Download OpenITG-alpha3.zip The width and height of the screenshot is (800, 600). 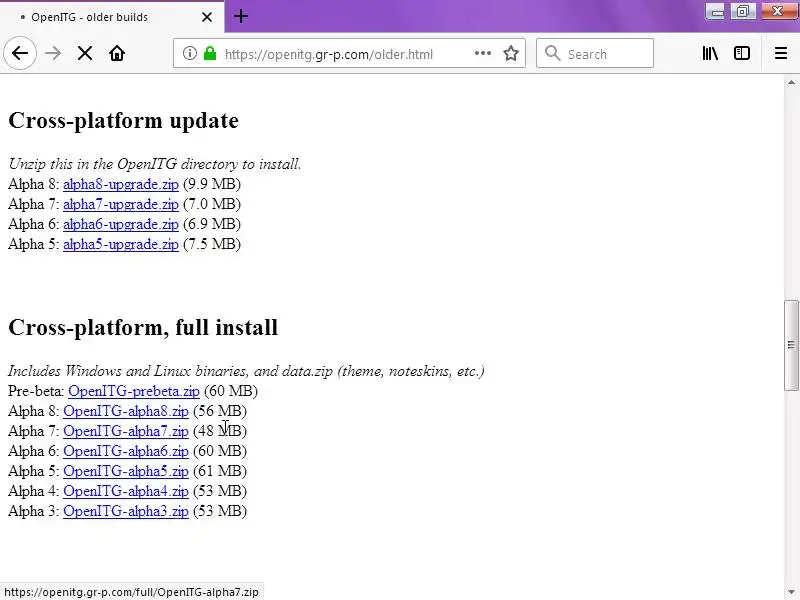click(126, 511)
